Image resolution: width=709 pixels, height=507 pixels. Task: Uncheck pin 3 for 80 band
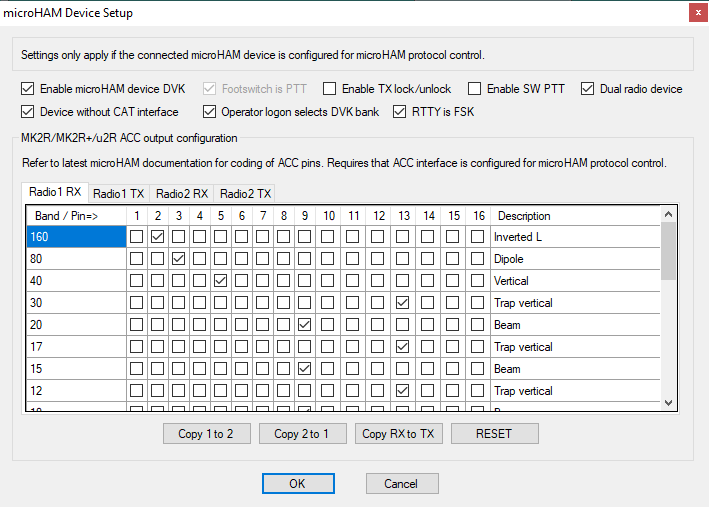(179, 259)
